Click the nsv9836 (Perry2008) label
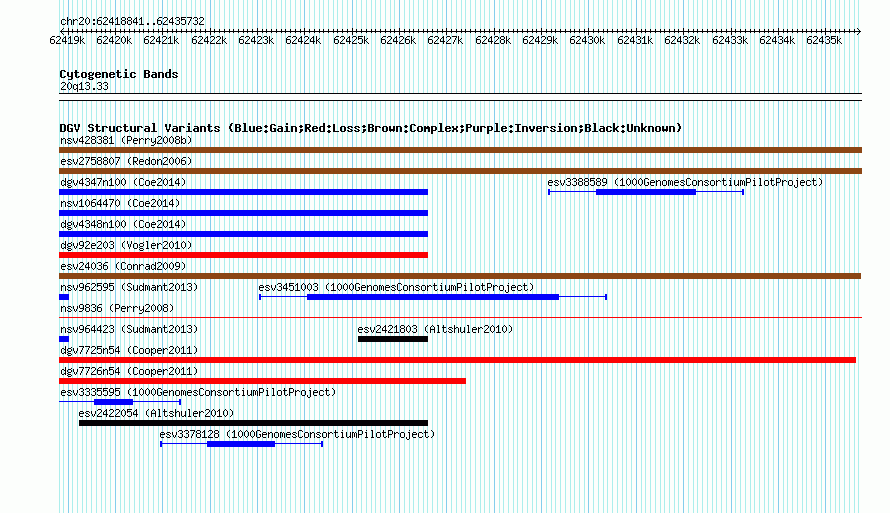890x513 pixels. [x=117, y=308]
